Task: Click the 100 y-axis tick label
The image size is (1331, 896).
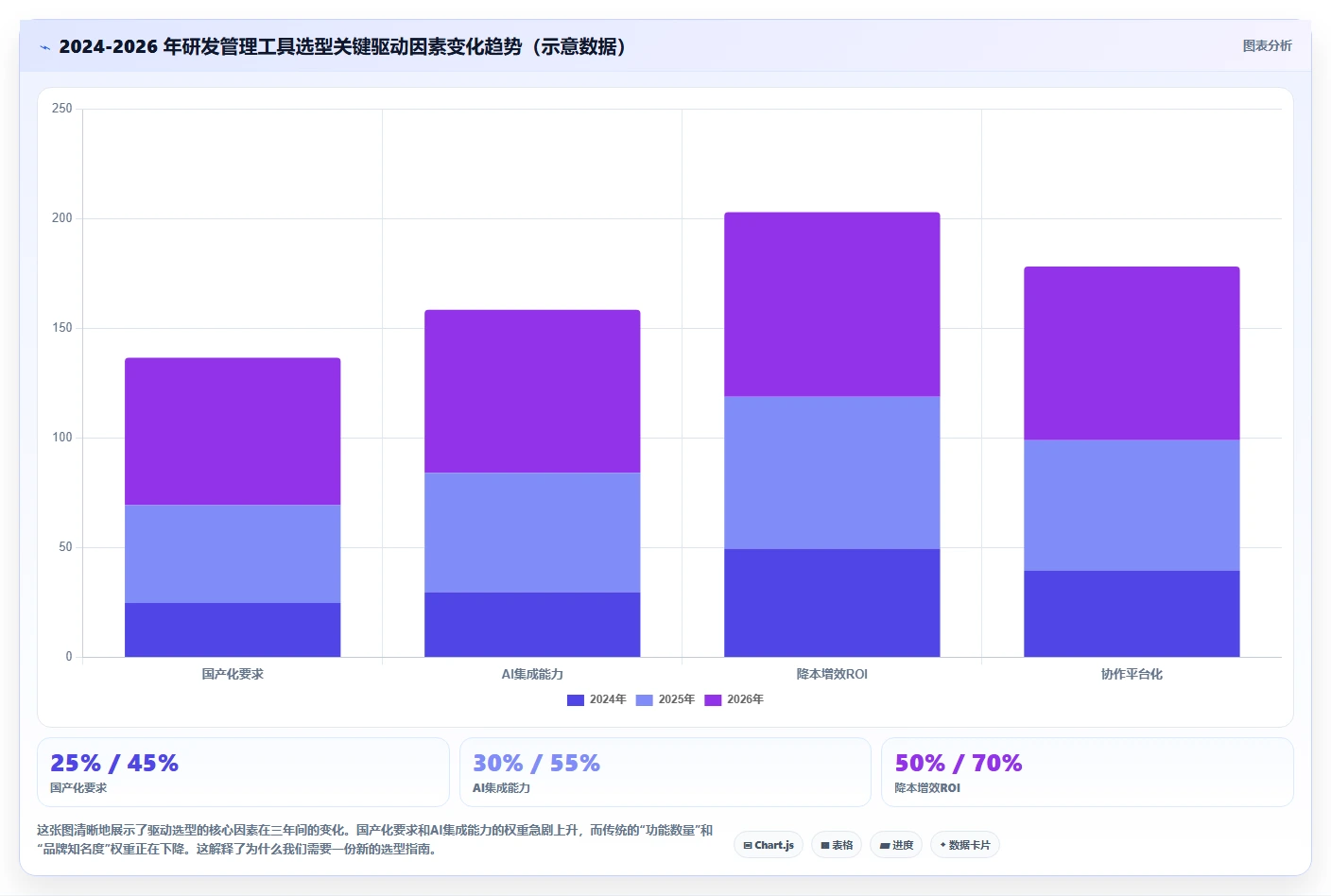Action: click(62, 438)
